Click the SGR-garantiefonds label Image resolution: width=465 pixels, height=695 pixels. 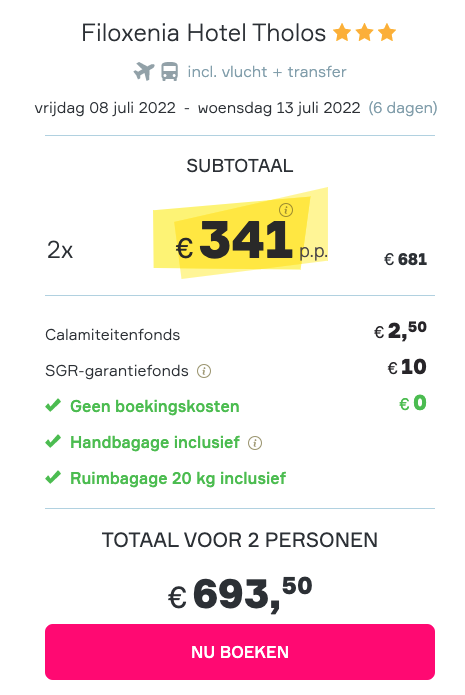click(x=117, y=371)
